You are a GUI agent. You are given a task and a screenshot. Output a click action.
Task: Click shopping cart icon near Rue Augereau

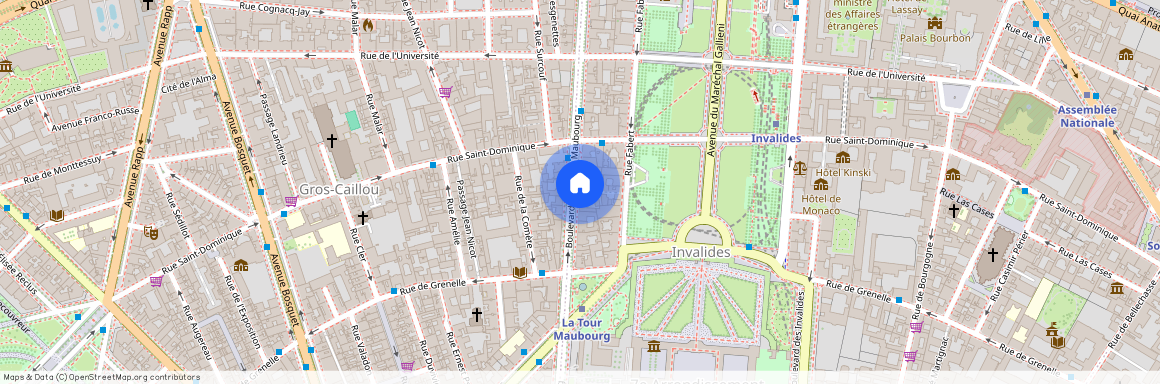tap(156, 280)
